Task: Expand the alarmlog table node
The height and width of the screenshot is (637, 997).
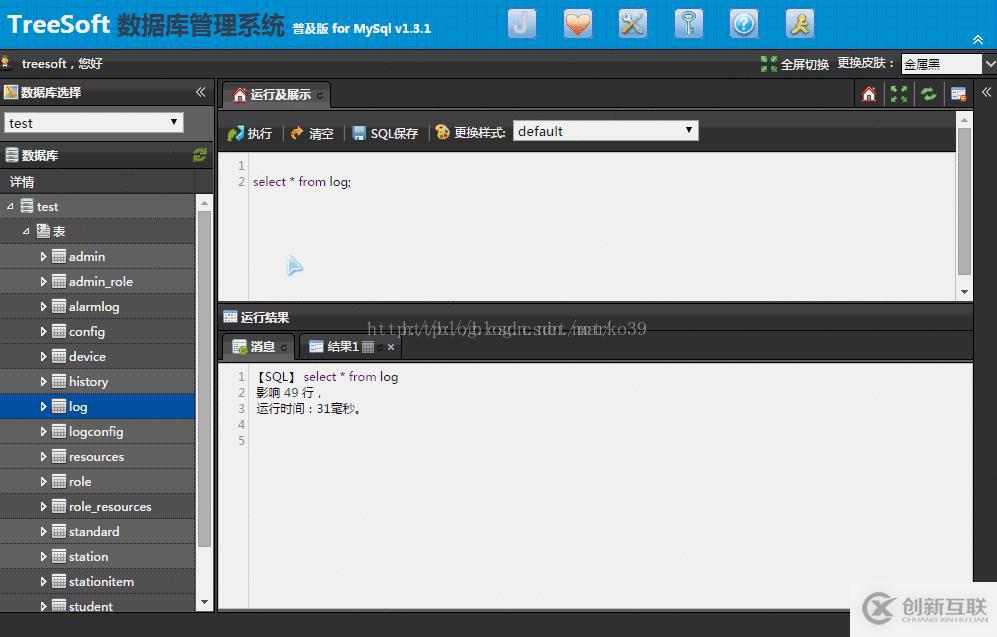Action: click(43, 306)
